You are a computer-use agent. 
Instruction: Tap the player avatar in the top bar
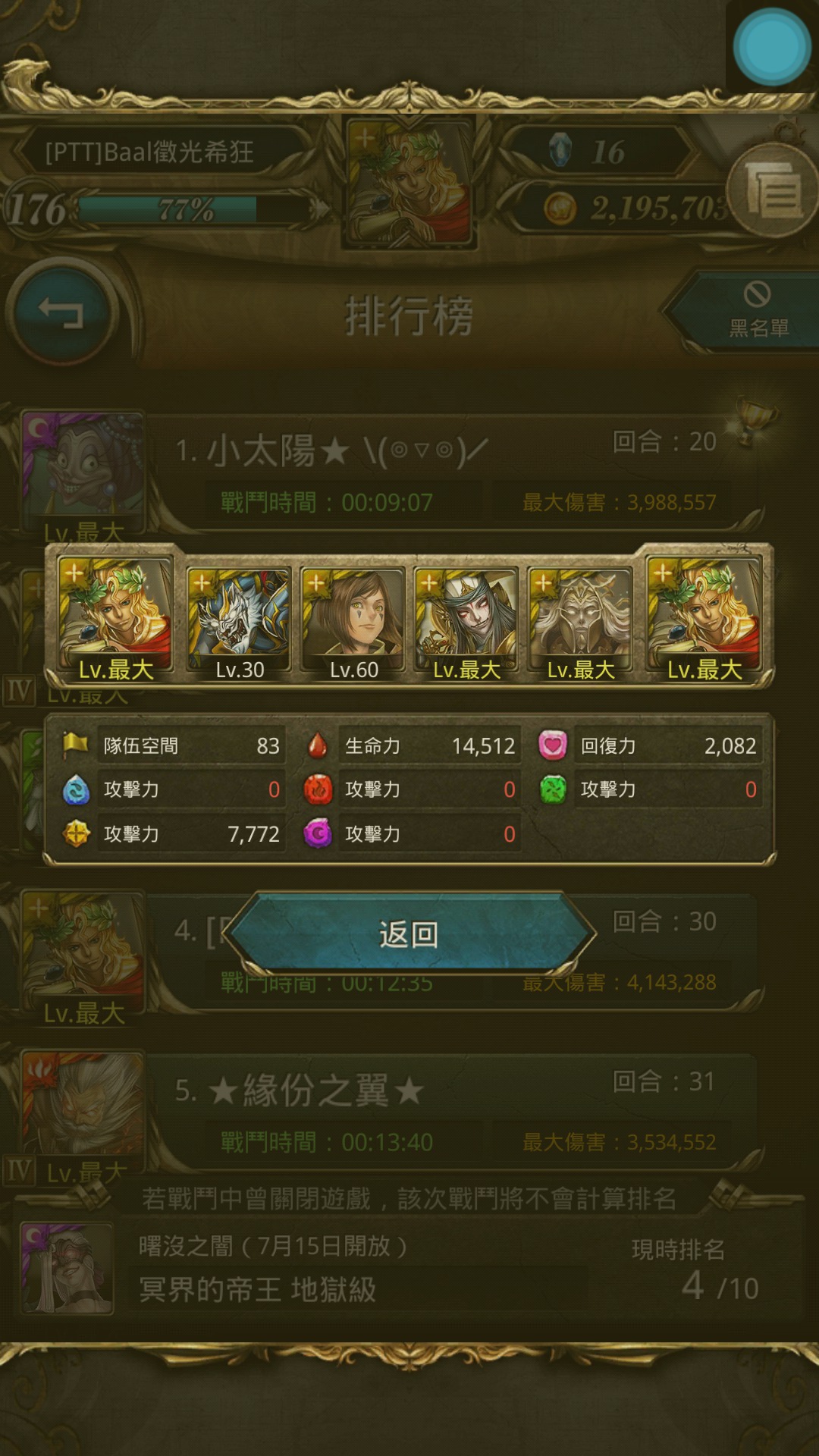pyautogui.click(x=409, y=182)
